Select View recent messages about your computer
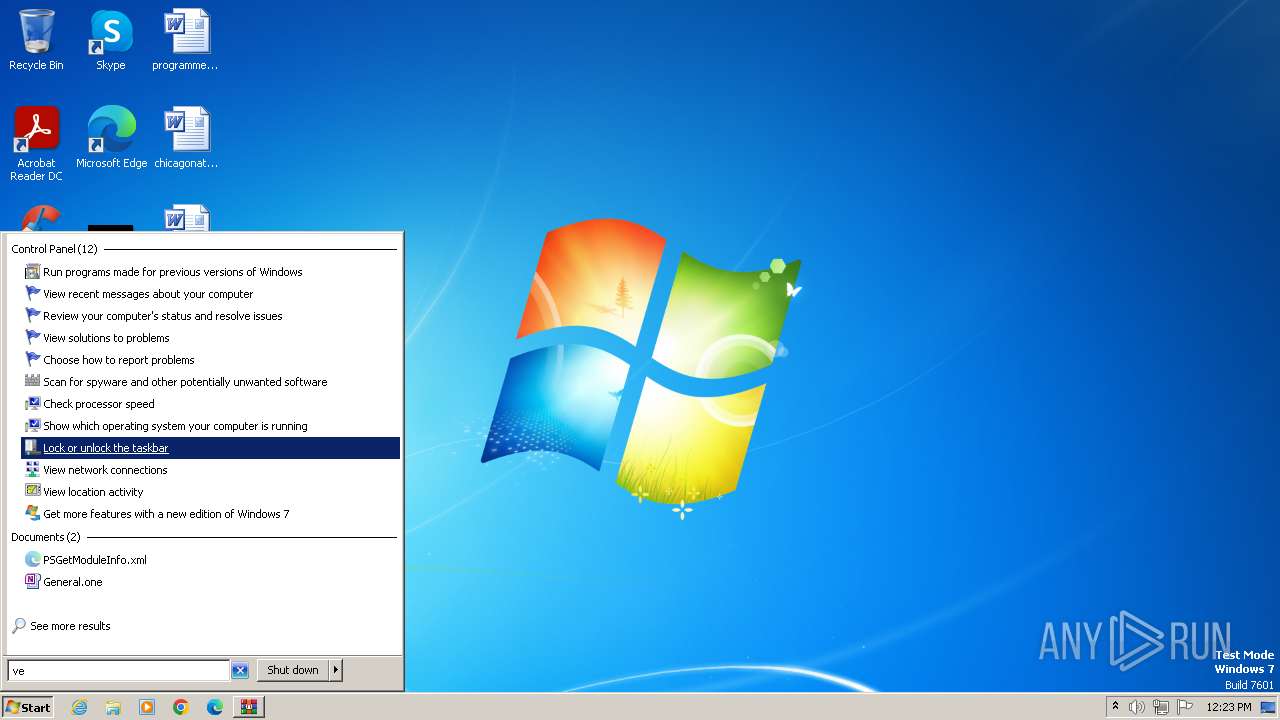 pos(210,294)
